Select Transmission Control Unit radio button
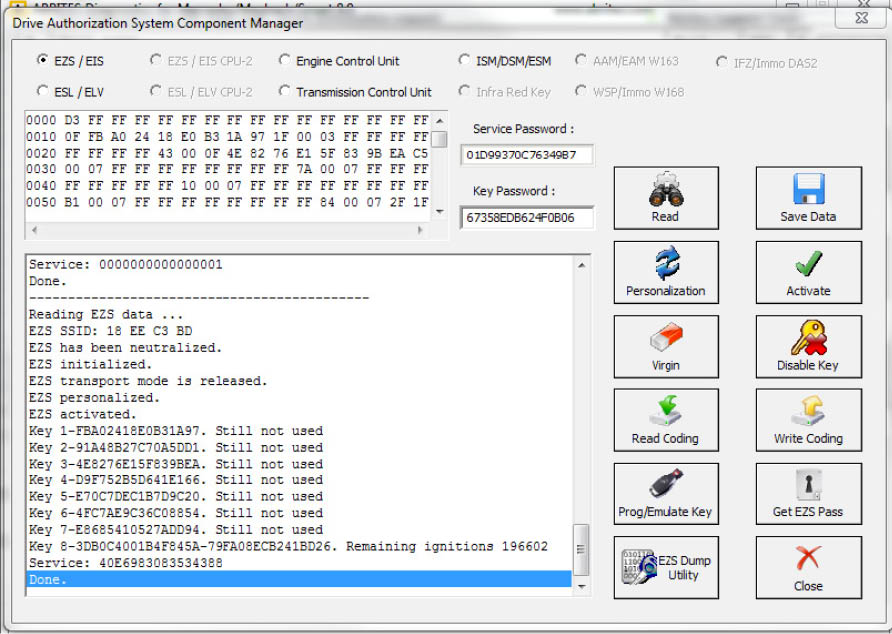The image size is (892, 634). (285, 92)
